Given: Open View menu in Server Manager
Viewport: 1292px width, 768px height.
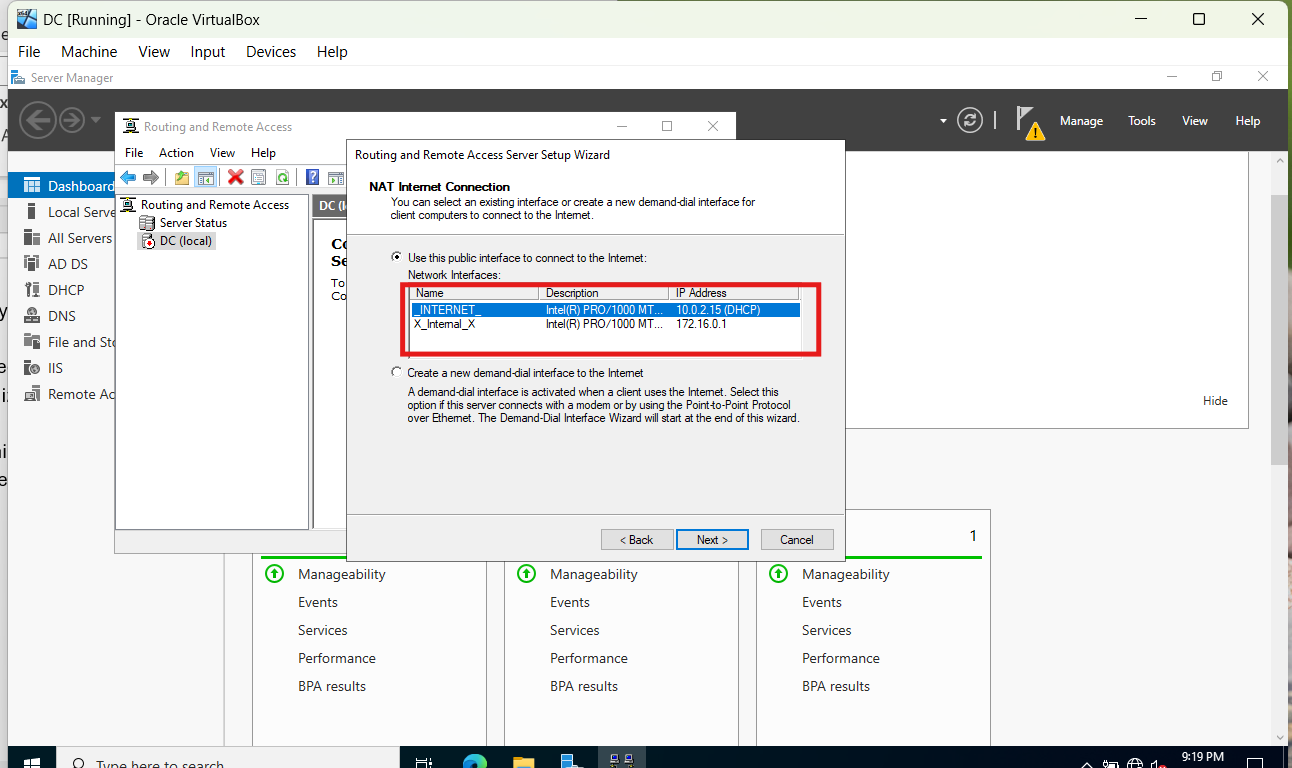Looking at the screenshot, I should (x=1195, y=121).
